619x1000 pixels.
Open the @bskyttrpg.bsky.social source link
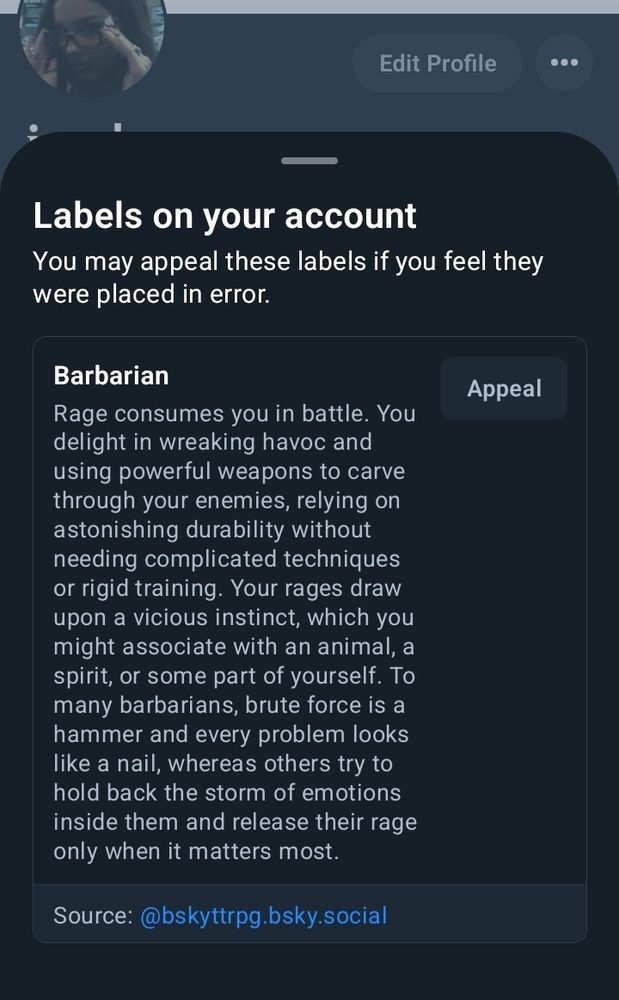click(263, 915)
